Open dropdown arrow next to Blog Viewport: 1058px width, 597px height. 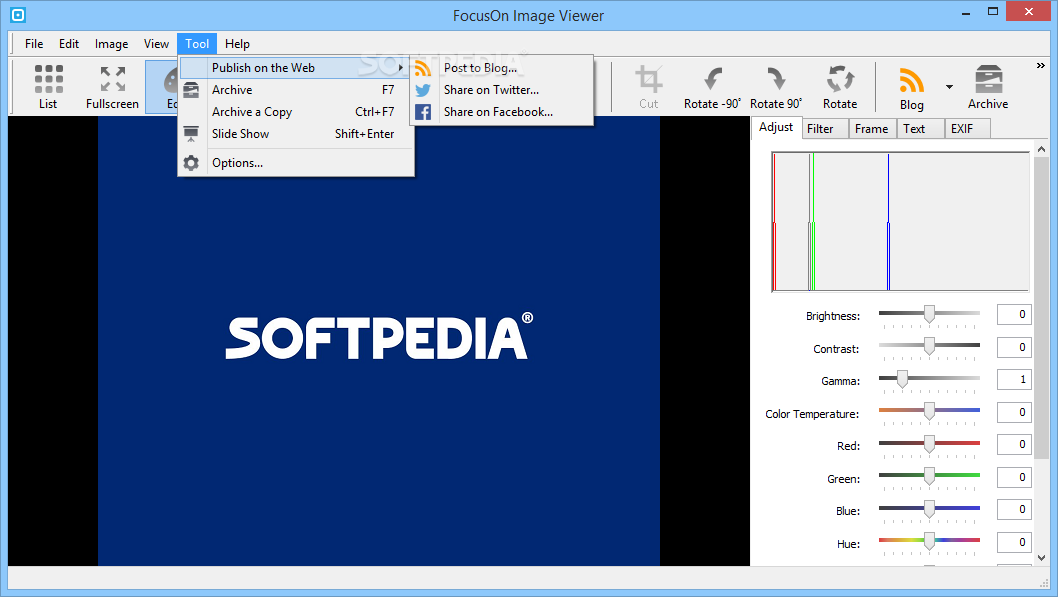(949, 87)
